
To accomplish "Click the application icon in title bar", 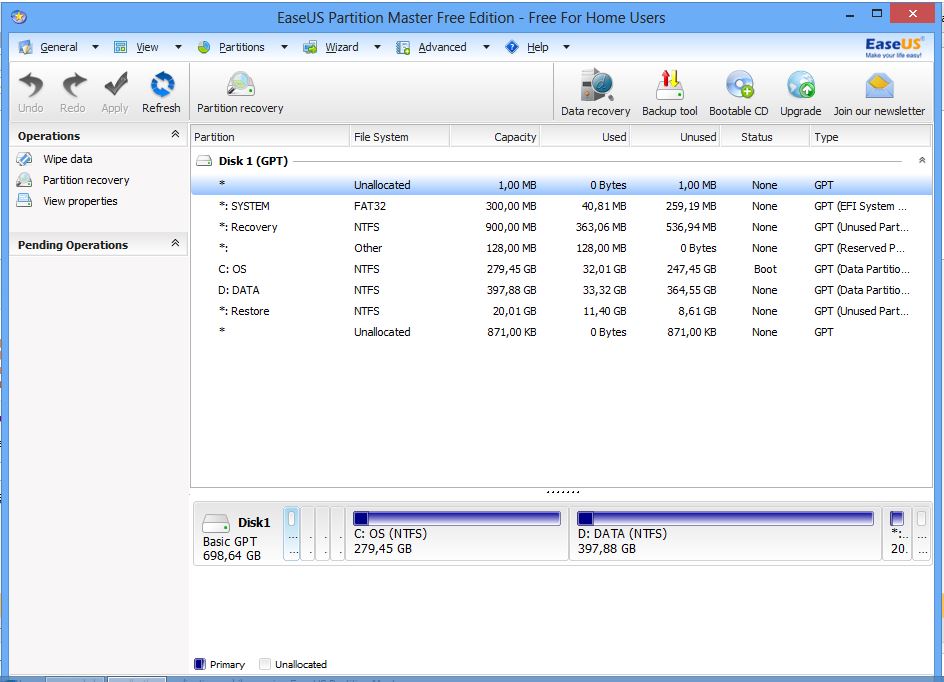I will (19, 17).
